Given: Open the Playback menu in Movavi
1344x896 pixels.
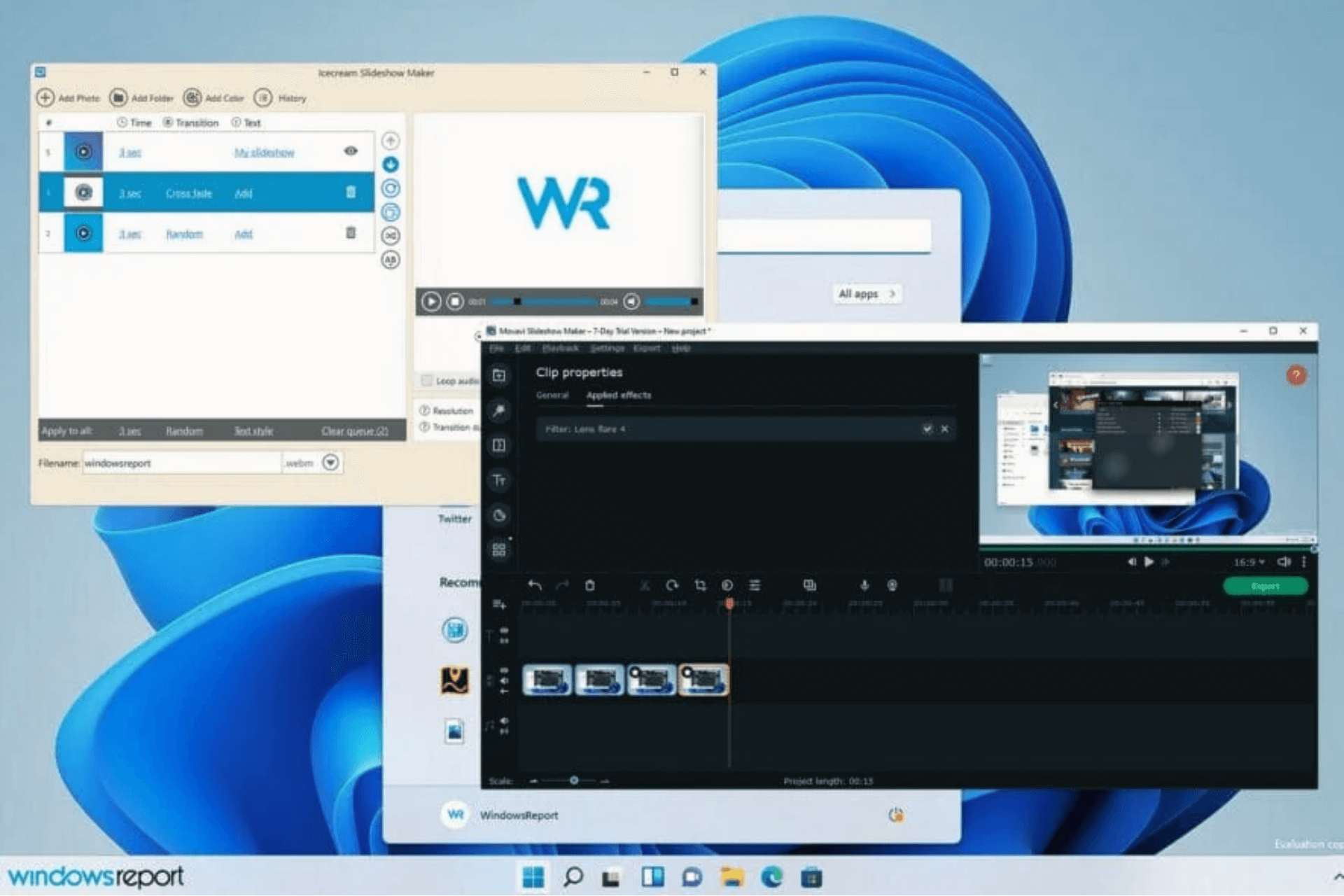Looking at the screenshot, I should (561, 348).
